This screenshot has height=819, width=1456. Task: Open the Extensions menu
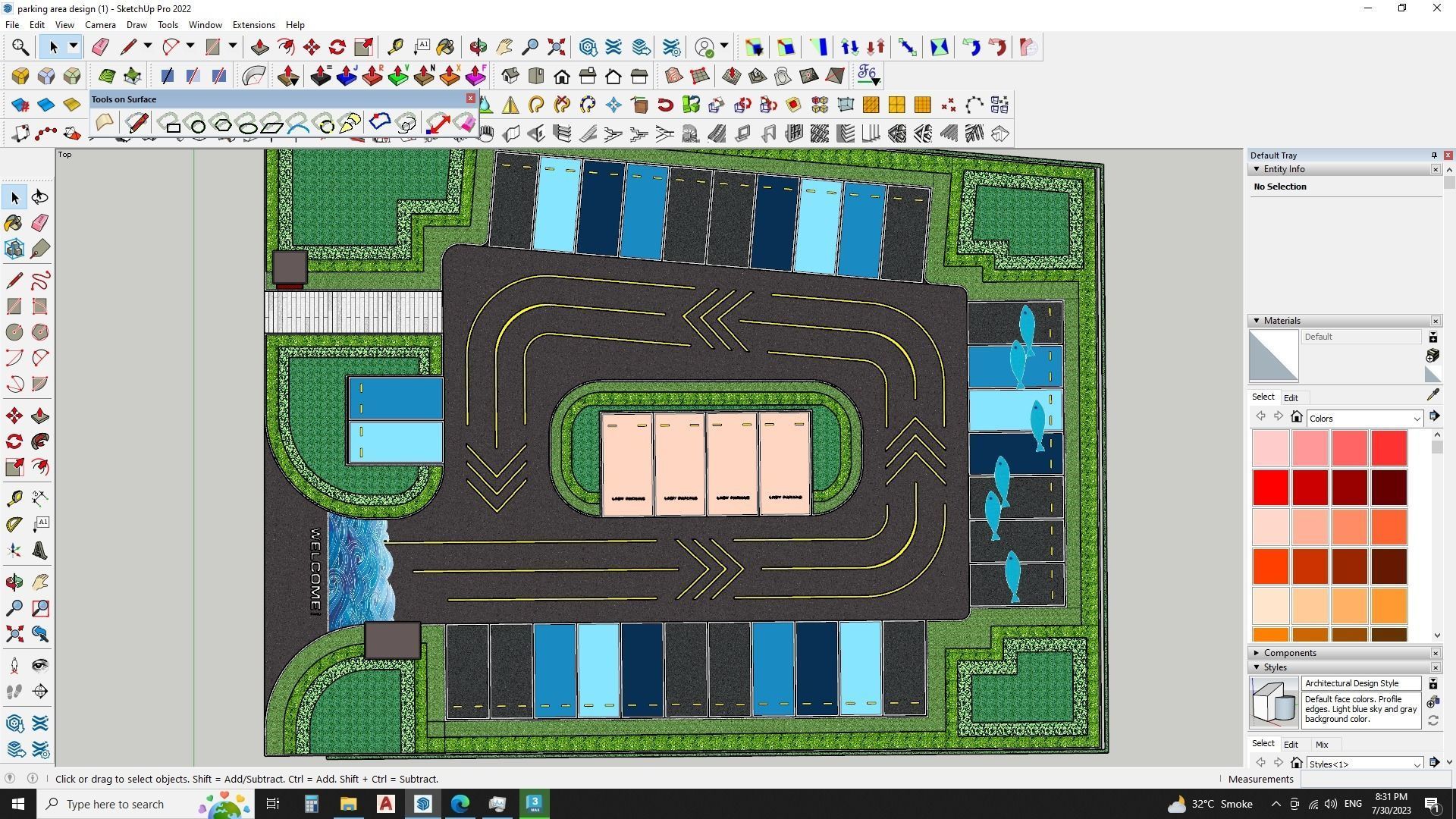tap(253, 25)
